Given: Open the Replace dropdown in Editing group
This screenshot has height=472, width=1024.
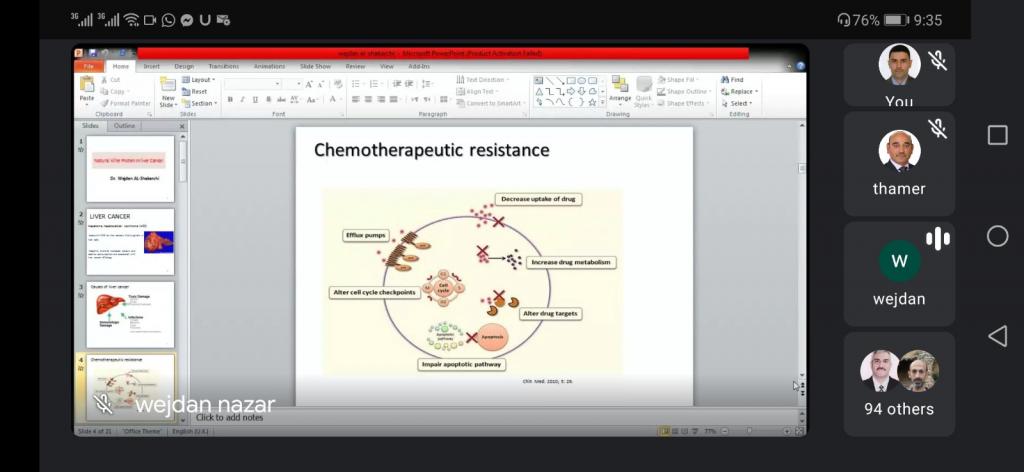Looking at the screenshot, I should tap(741, 92).
